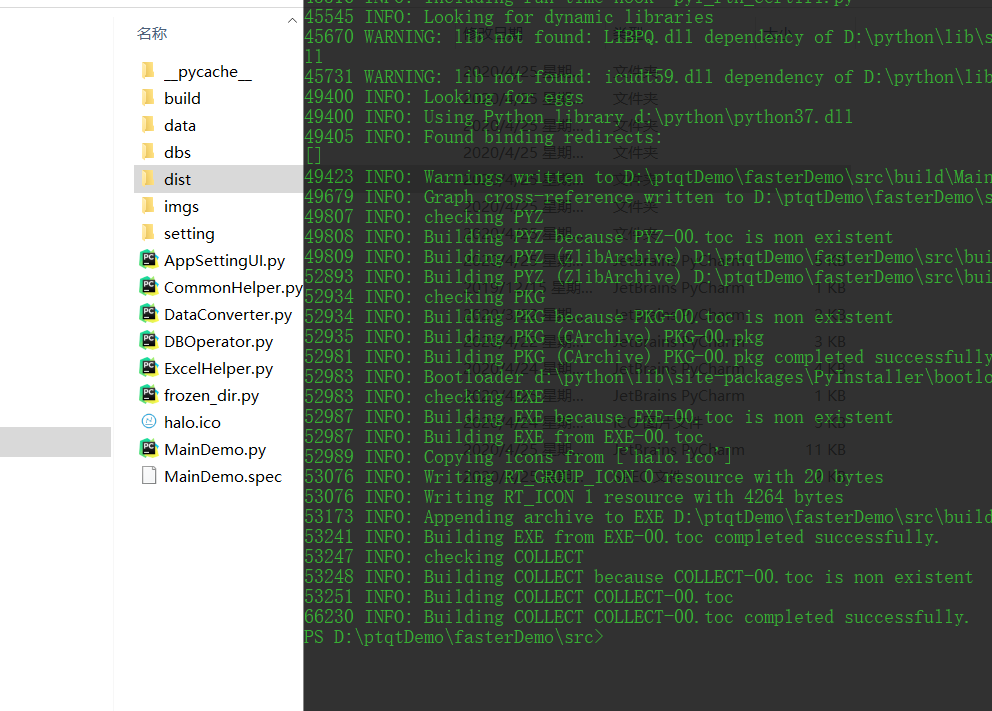Click the PyCharm icon of MainDemo.py
The image size is (992, 711).
coord(149,448)
